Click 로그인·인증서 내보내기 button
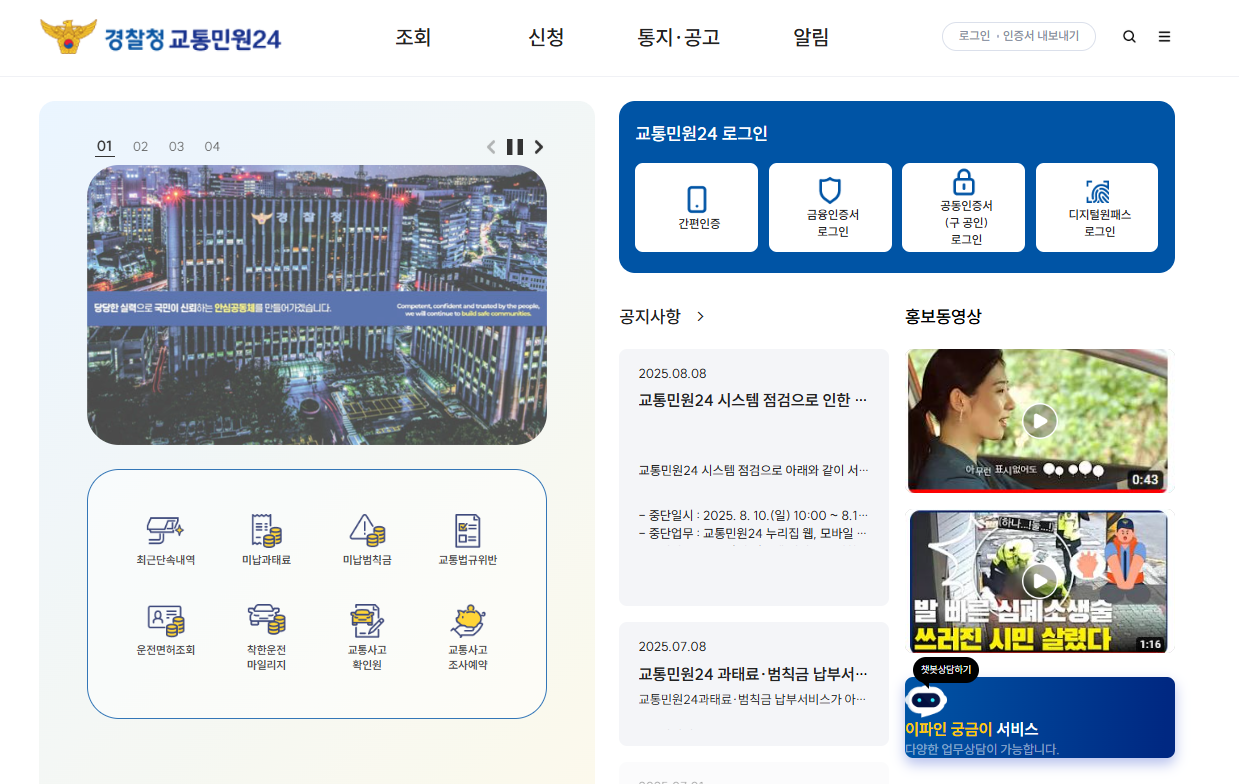The image size is (1239, 784). coord(1018,35)
